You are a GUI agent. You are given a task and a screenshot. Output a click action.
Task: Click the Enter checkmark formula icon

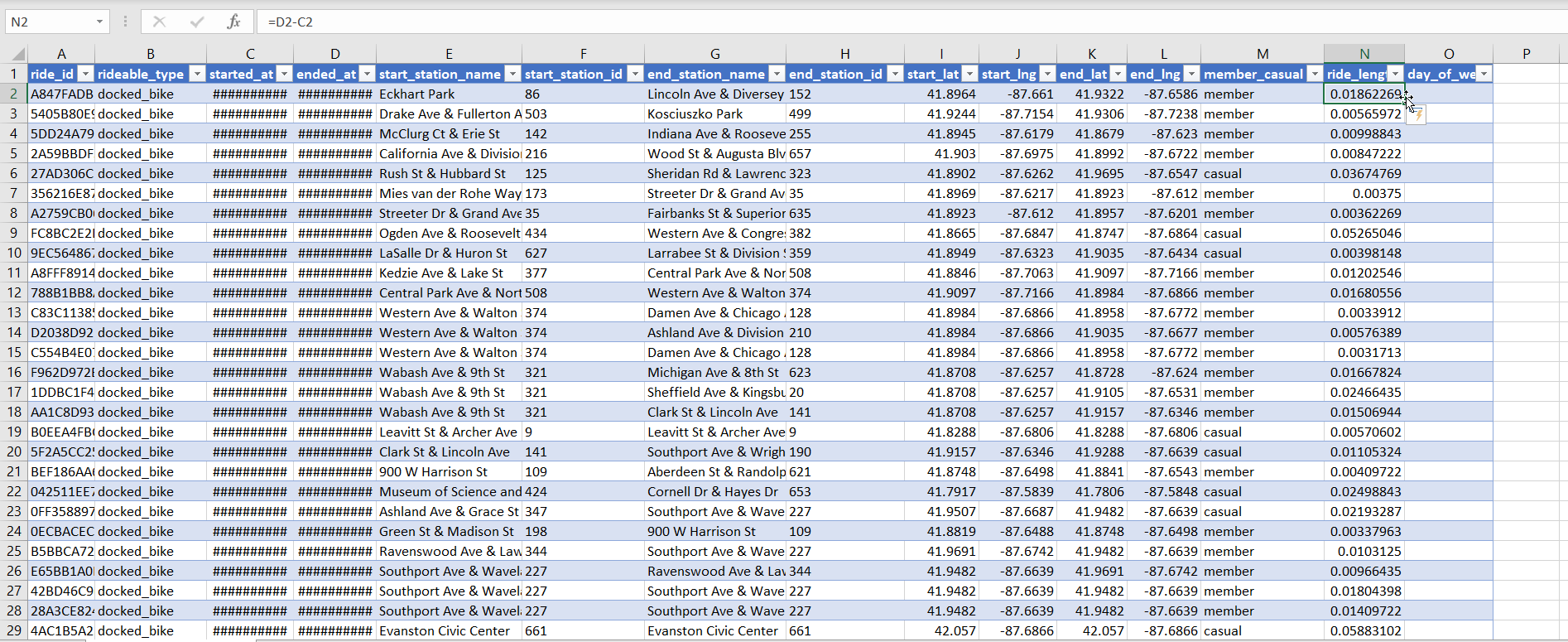click(197, 22)
